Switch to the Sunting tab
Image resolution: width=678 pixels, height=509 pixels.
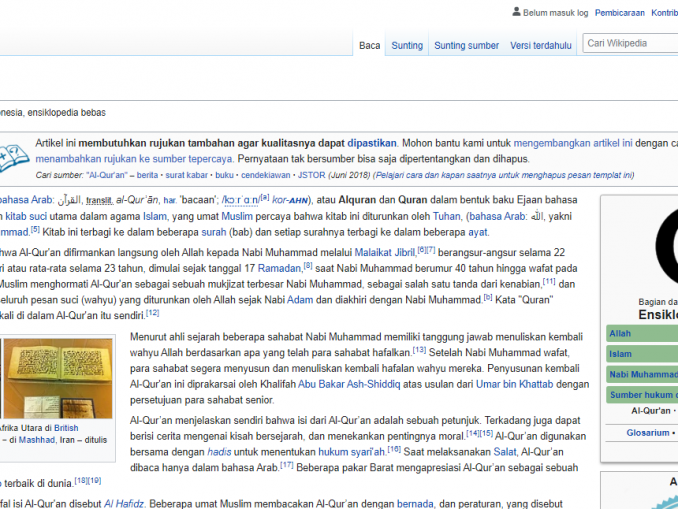(407, 45)
